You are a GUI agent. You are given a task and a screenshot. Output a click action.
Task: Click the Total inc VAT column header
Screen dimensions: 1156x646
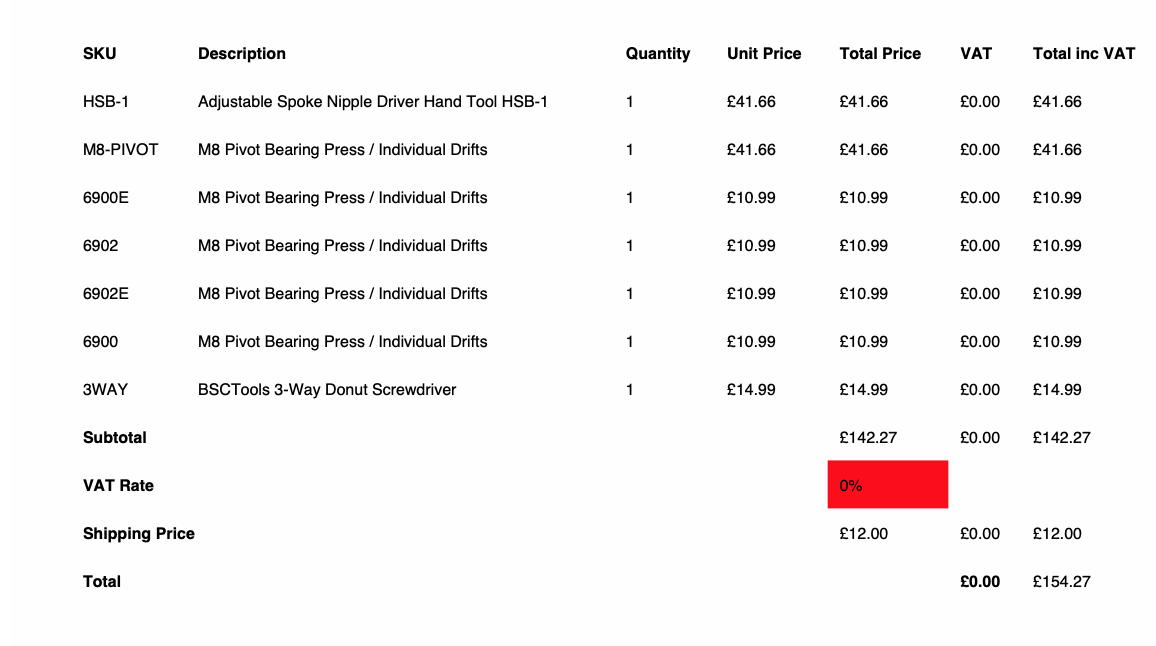click(1083, 53)
